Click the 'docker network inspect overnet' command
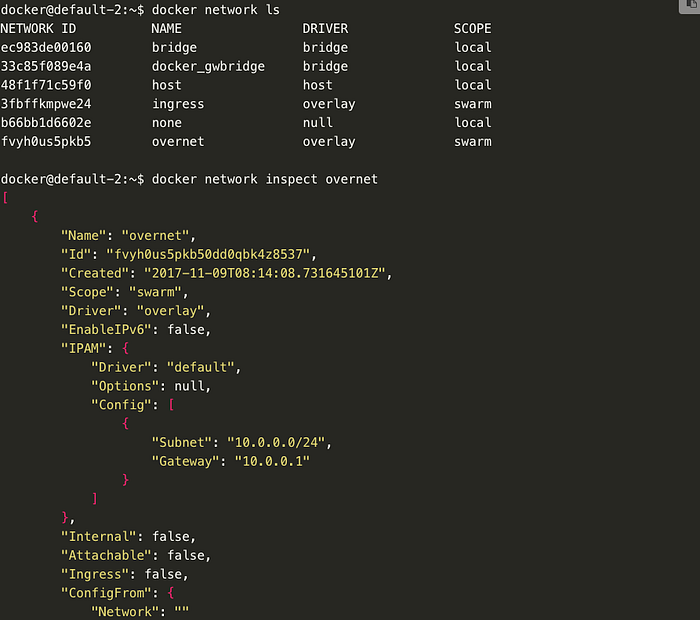Image resolution: width=700 pixels, height=620 pixels. tap(265, 179)
